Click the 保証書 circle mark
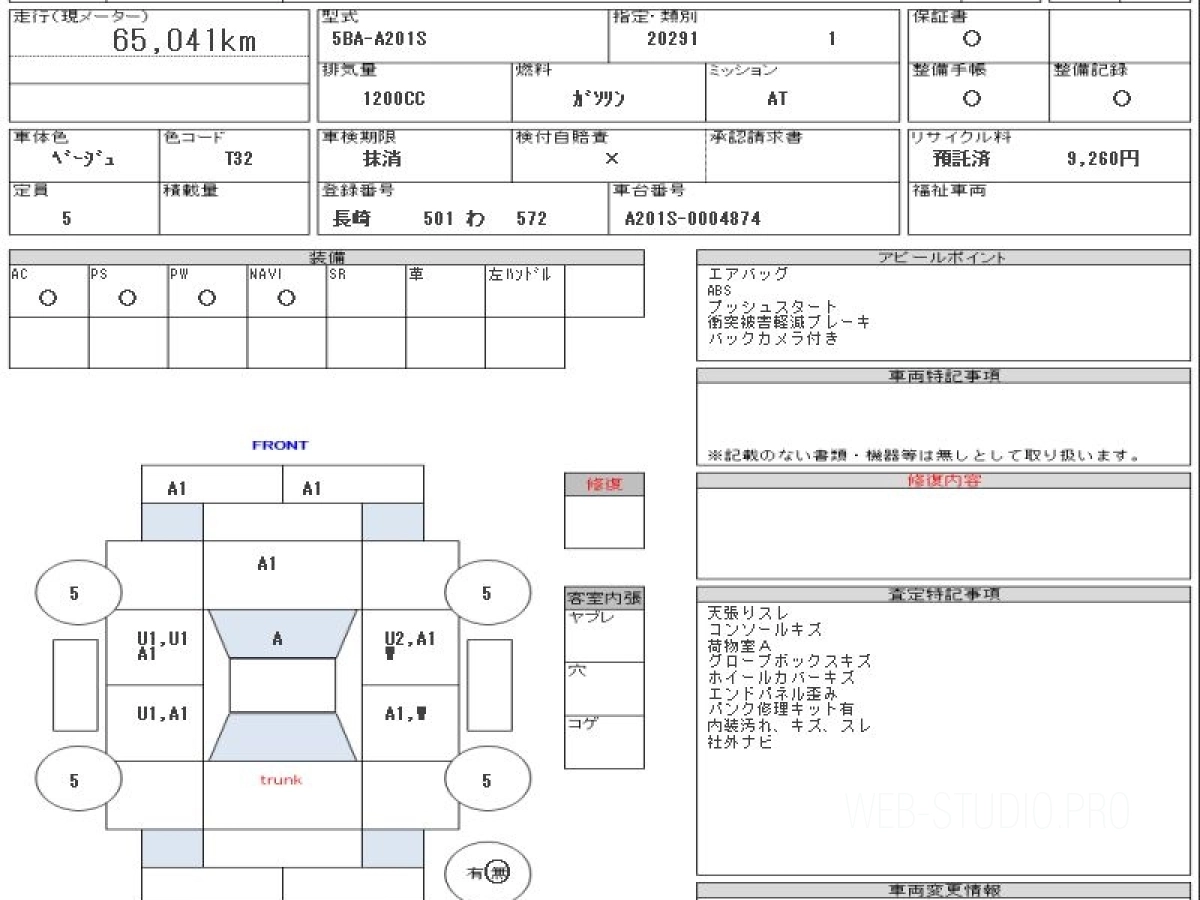1200x900 pixels. point(971,39)
